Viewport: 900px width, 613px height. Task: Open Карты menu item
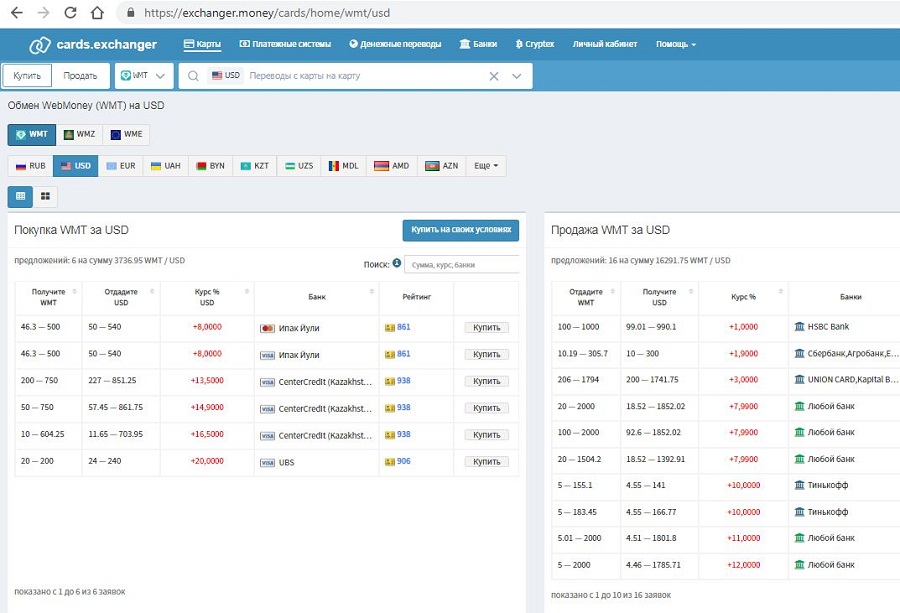(202, 44)
